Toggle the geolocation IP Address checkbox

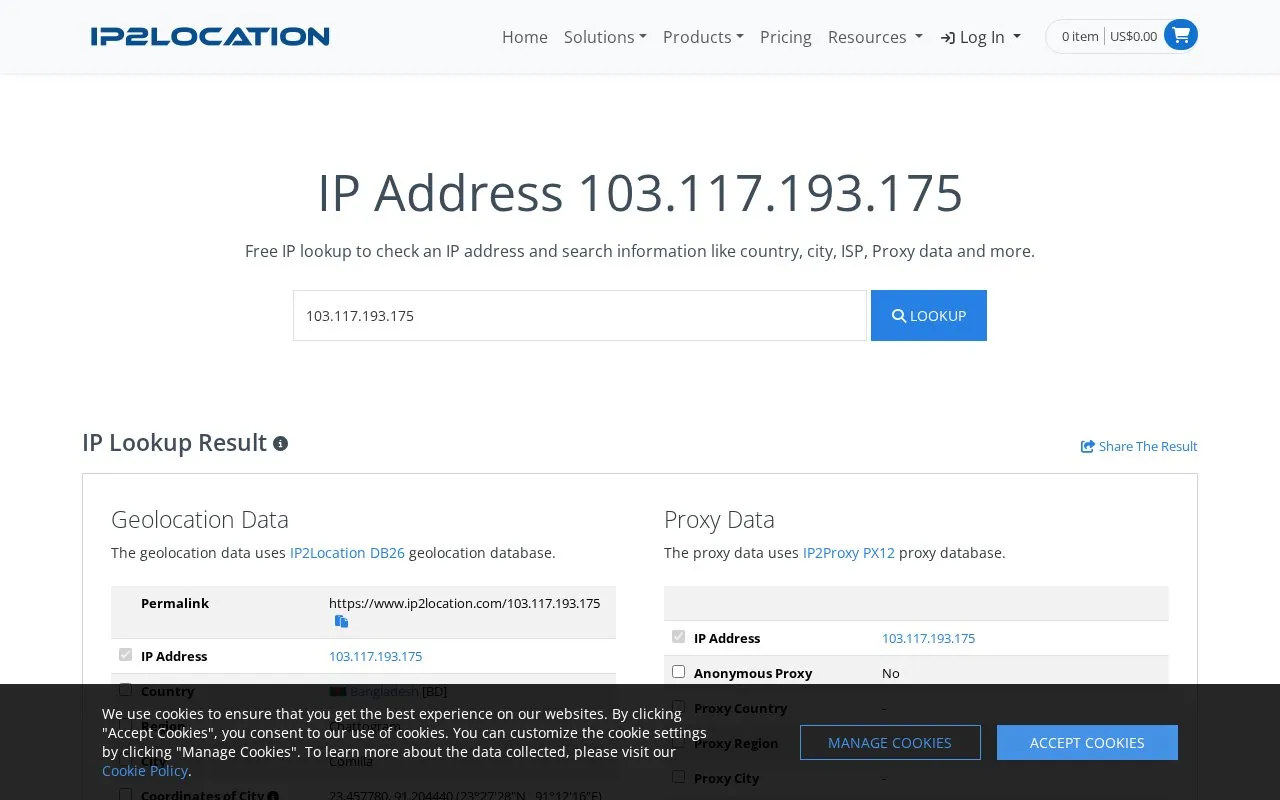tap(125, 655)
